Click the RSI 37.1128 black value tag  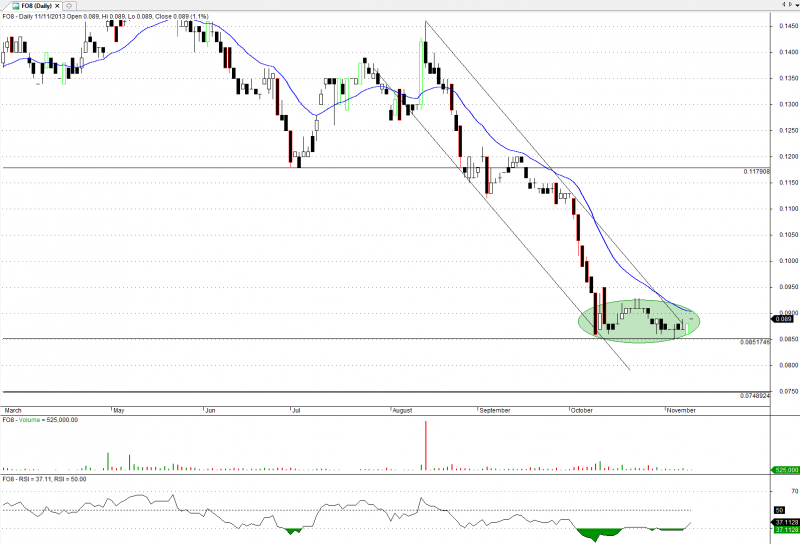(x=784, y=522)
